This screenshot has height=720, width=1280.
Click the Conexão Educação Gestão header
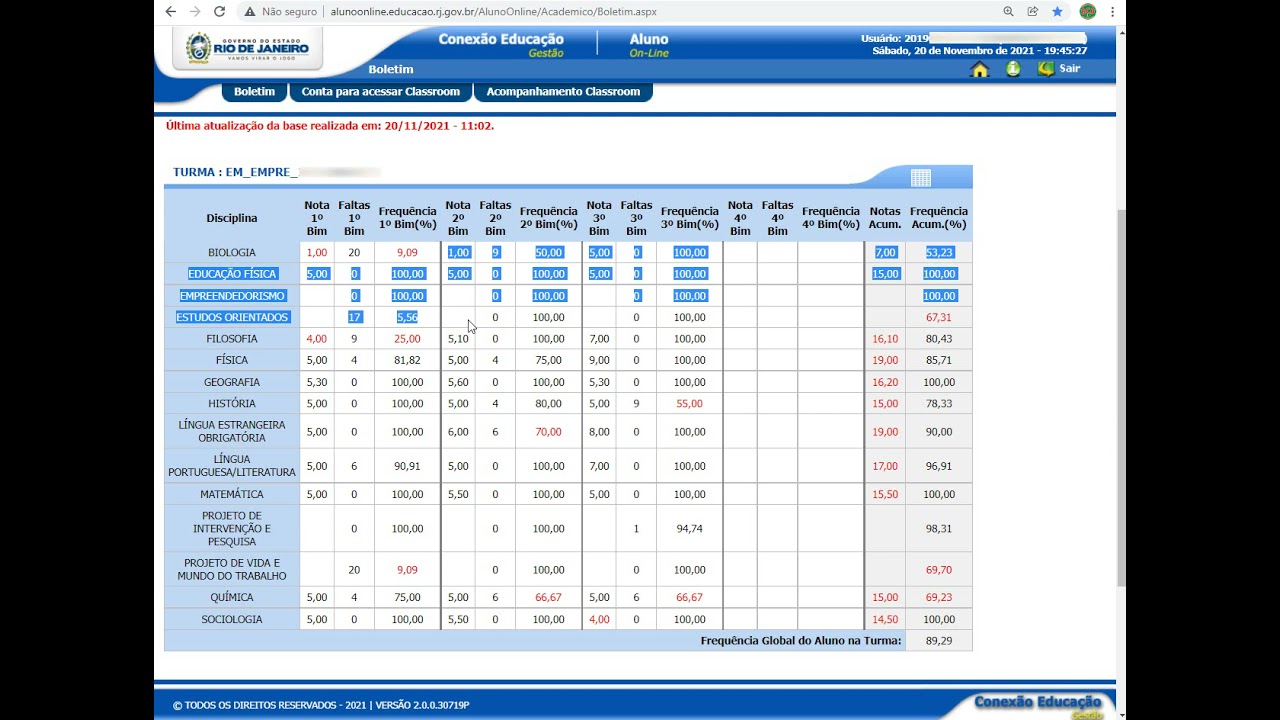[501, 45]
